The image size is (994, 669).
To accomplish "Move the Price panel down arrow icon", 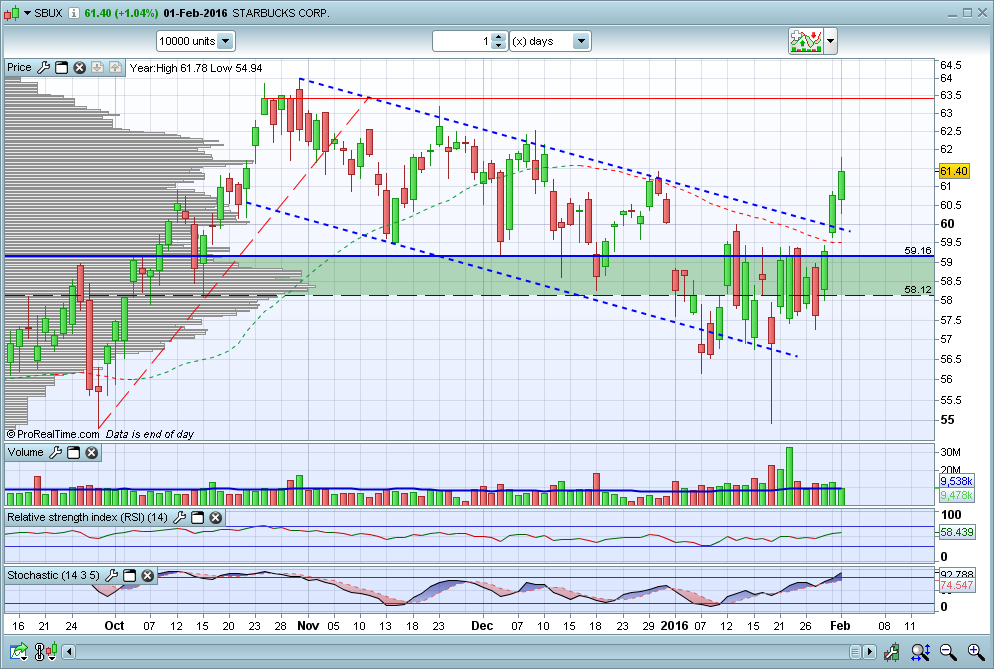I will [97, 67].
